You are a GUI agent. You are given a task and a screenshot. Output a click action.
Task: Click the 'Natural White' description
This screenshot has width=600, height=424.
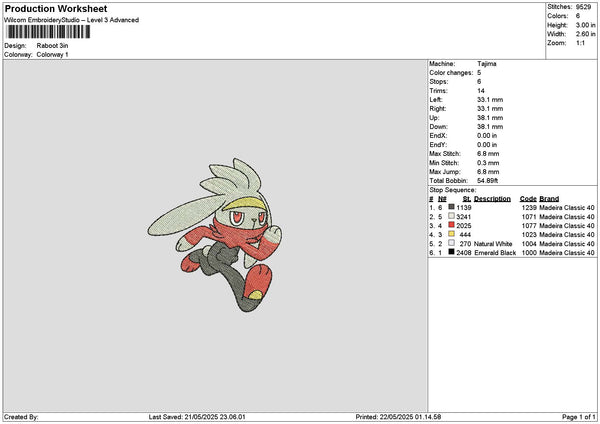pyautogui.click(x=493, y=244)
